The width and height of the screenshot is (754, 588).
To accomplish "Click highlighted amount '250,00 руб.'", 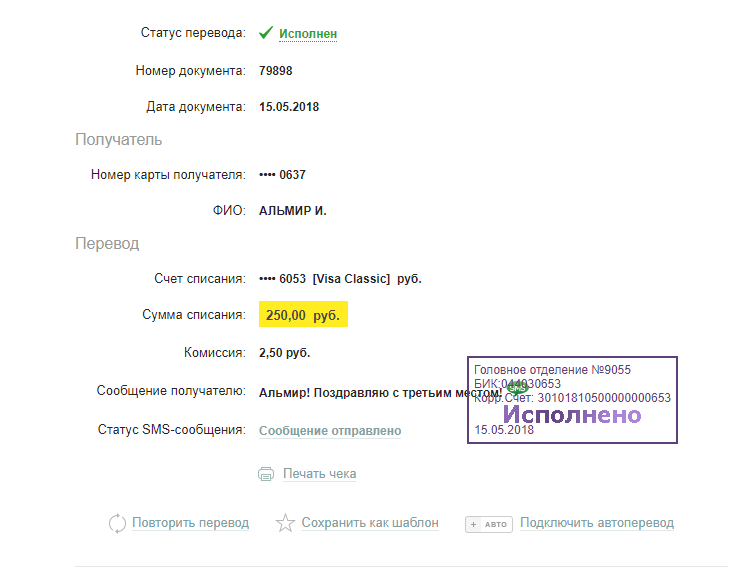I will pos(303,314).
